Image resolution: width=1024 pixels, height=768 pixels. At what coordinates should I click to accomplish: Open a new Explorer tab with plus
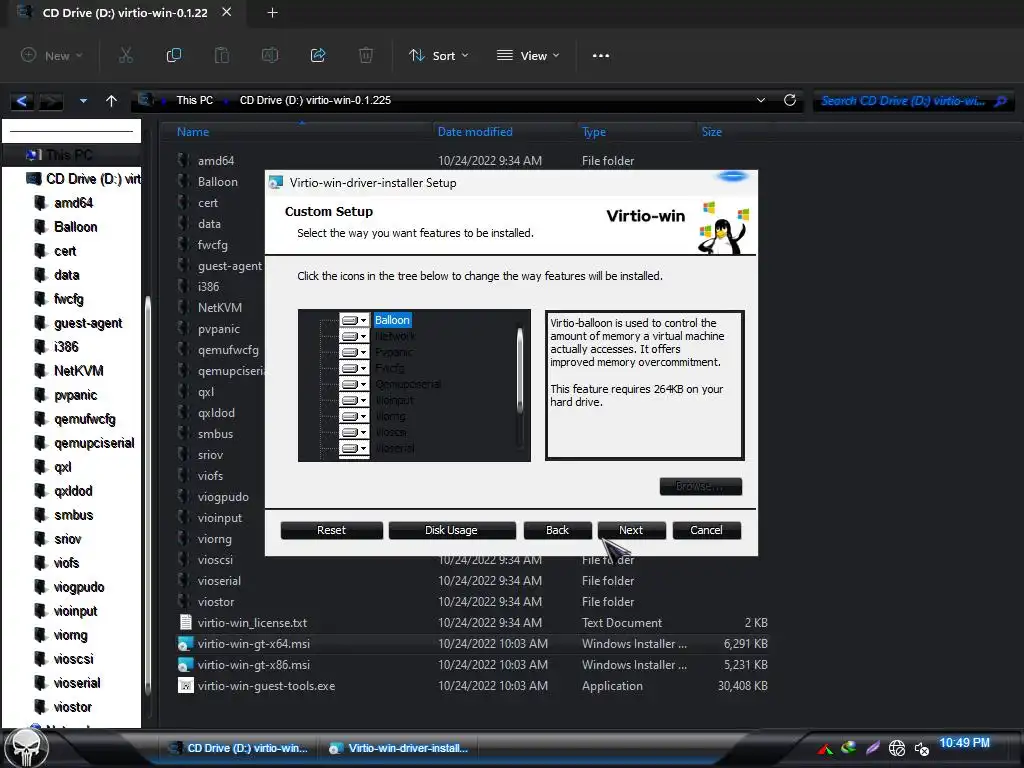272,12
